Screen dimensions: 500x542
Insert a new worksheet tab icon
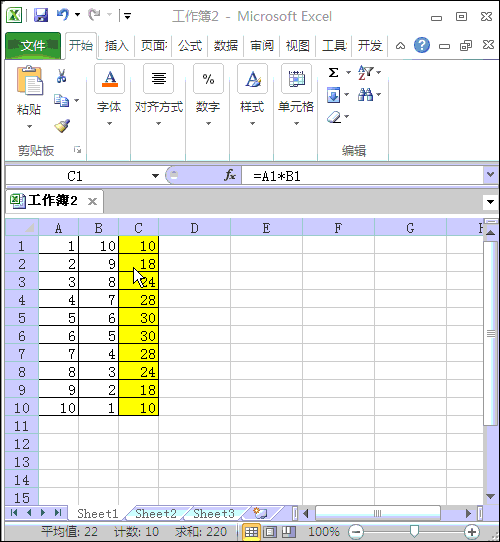[x=259, y=513]
